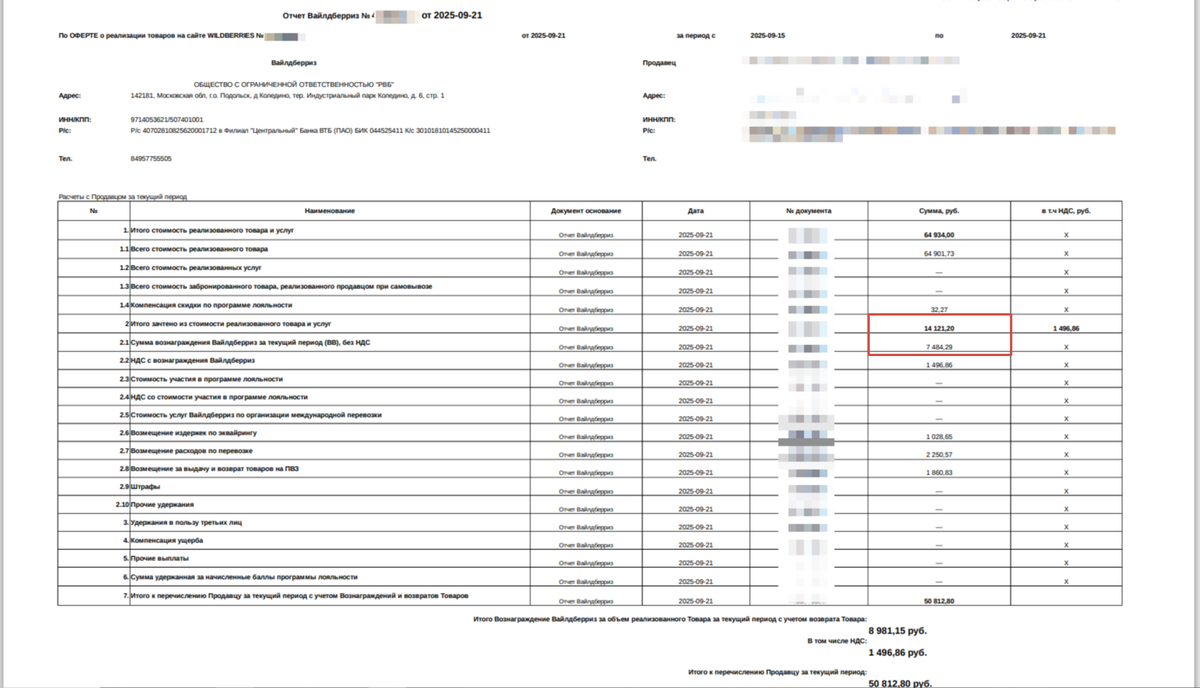This screenshot has width=1200, height=688.
Task: Select row "Возмещение расходов по перевозке"
Action: [x=590, y=453]
